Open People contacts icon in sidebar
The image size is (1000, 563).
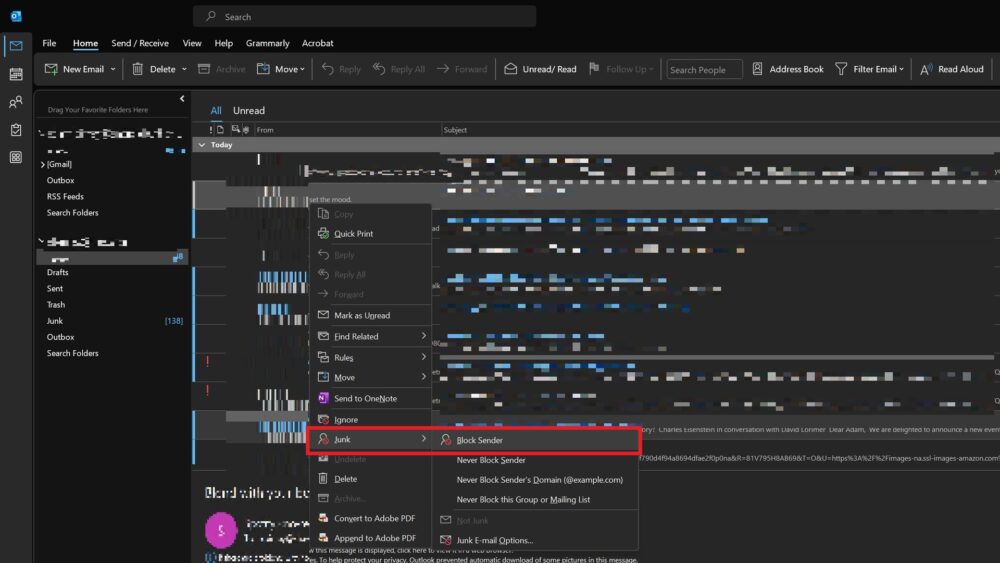[x=16, y=102]
